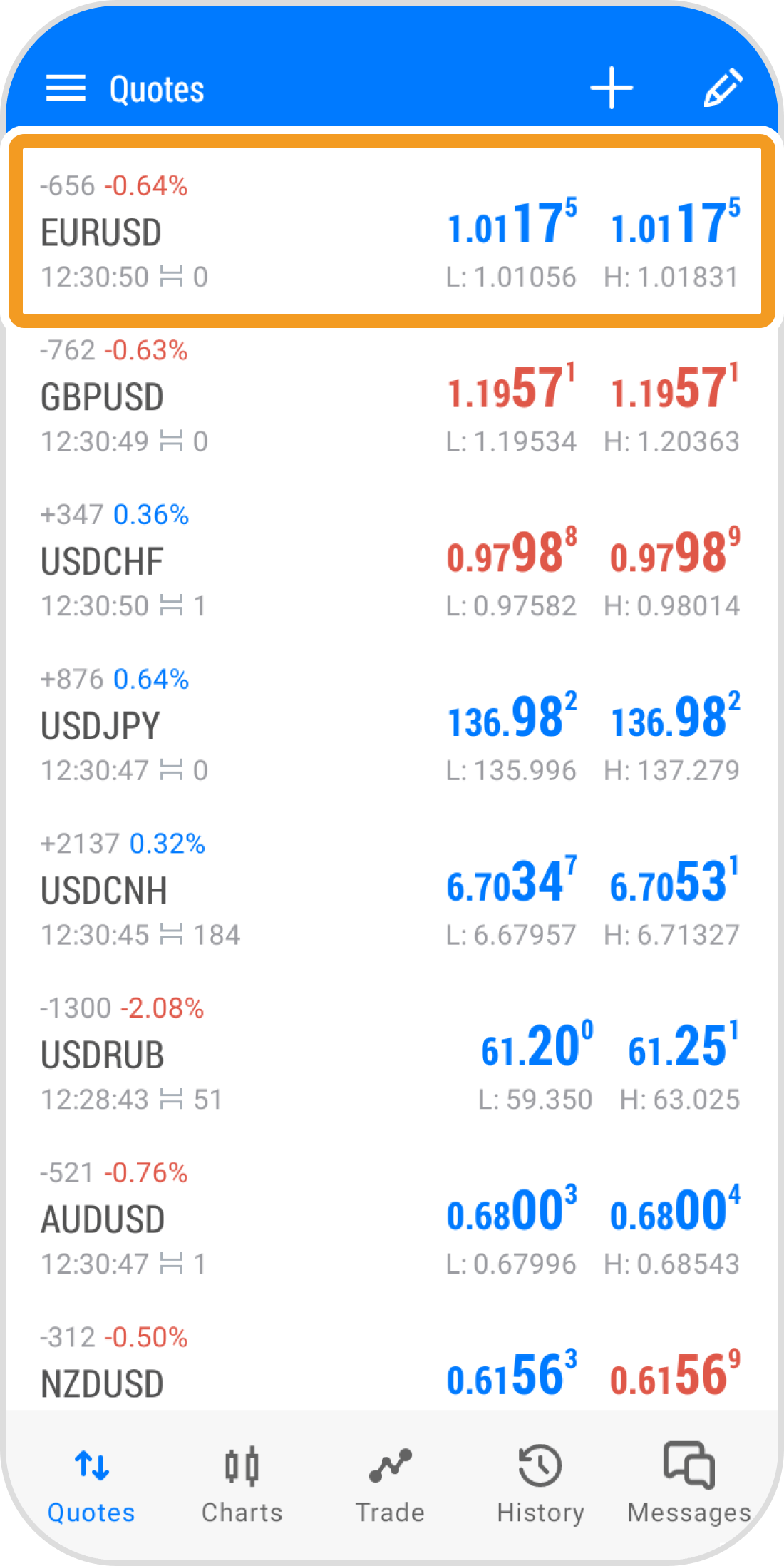Select the GBPUSD symbol

click(x=103, y=397)
